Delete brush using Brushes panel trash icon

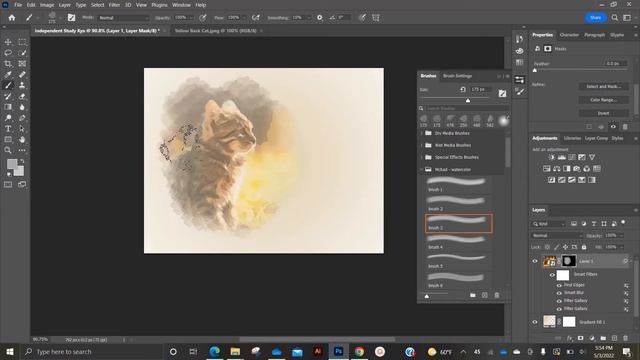tap(497, 295)
